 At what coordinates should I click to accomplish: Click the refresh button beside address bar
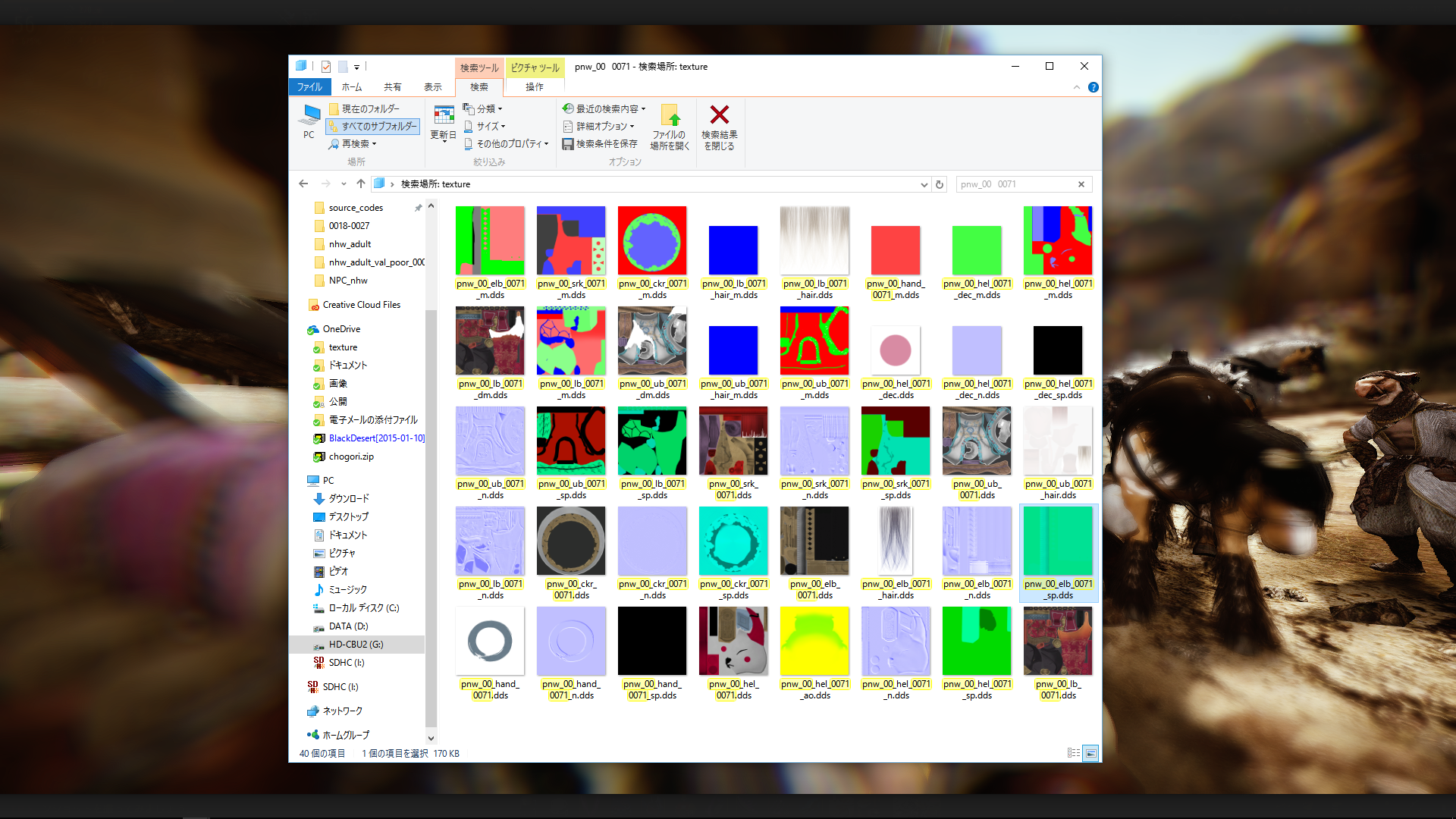tap(940, 184)
